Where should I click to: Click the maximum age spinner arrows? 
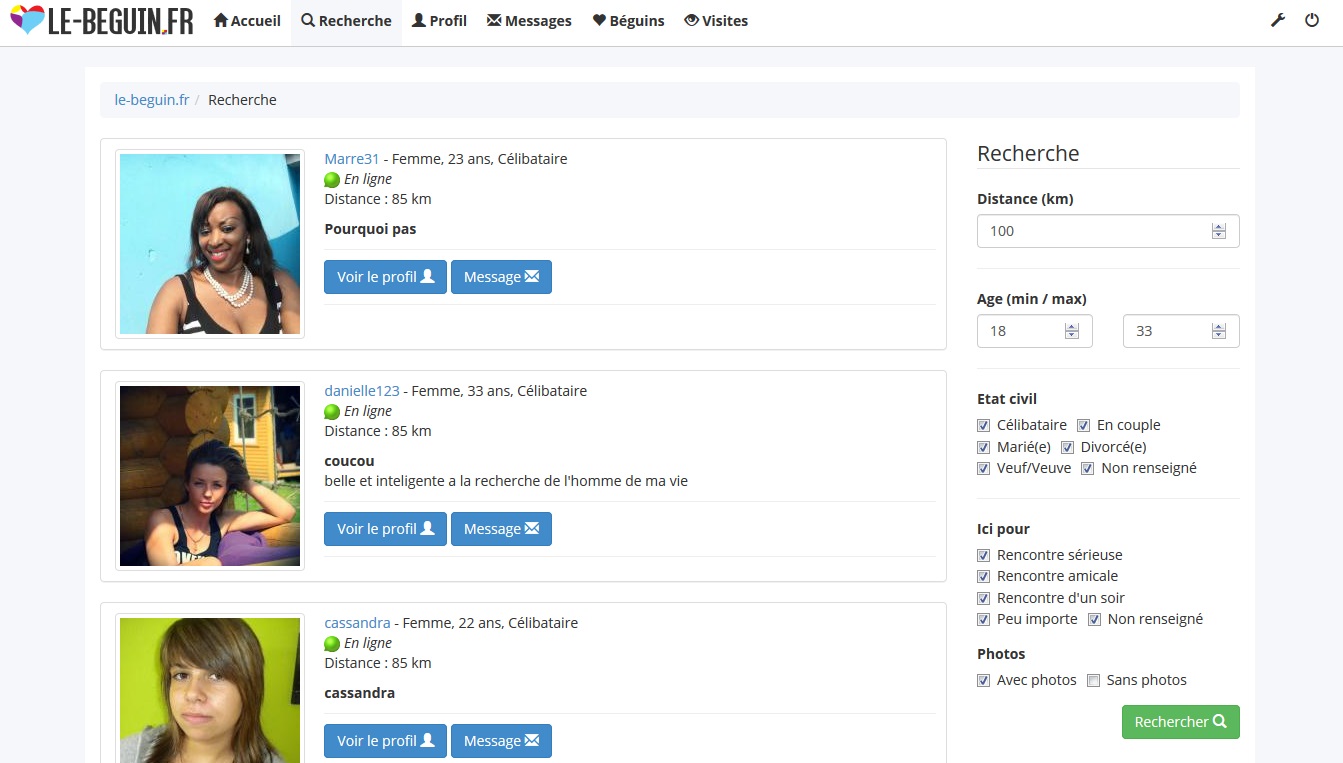coord(1218,331)
